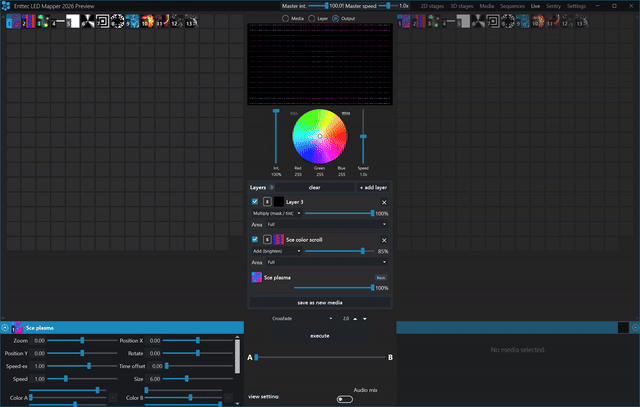Viewport: 640px width, 407px height.
Task: Adjust Master int. slider
Action: pos(318,6)
